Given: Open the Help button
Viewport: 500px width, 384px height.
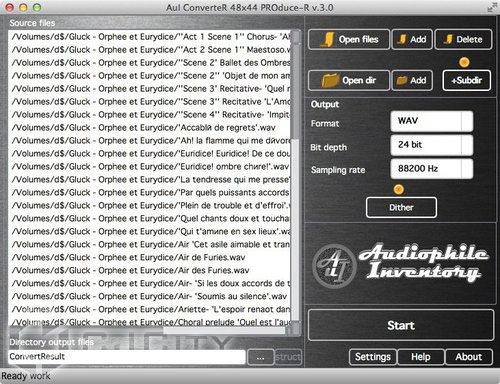Looking at the screenshot, I should click(x=421, y=357).
